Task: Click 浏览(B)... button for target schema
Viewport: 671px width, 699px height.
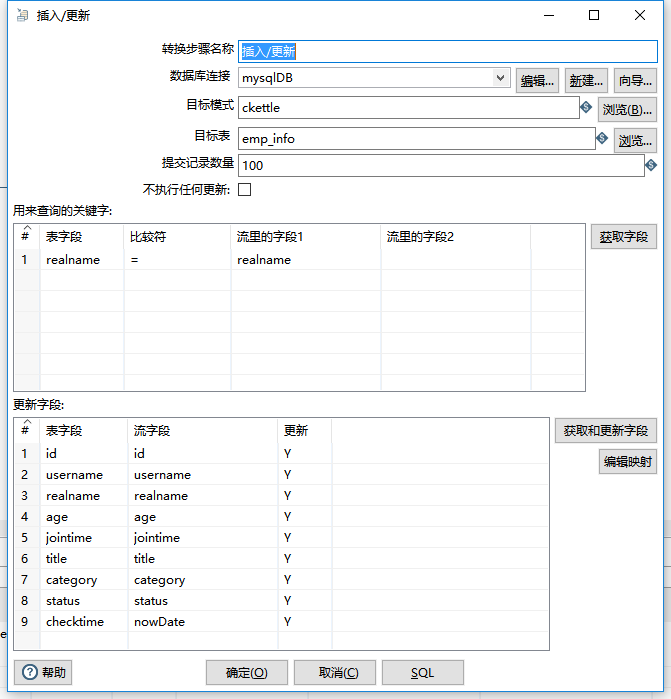Action: pos(627,110)
